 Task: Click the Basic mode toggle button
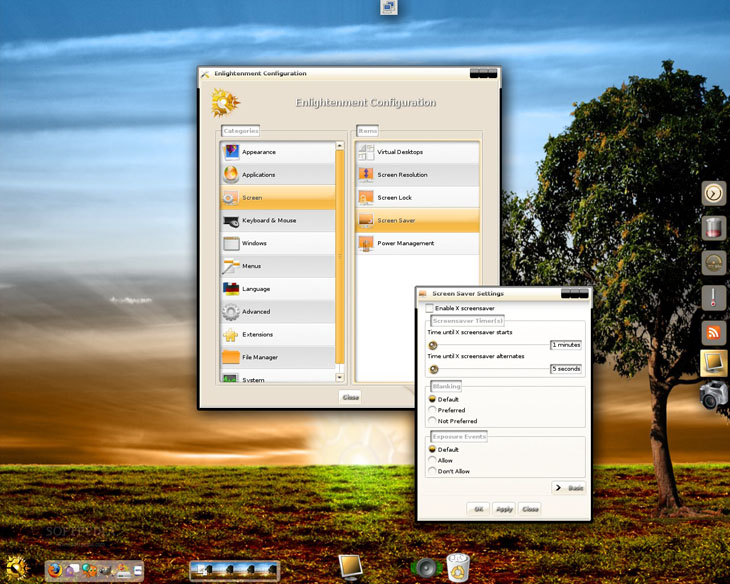coord(568,488)
